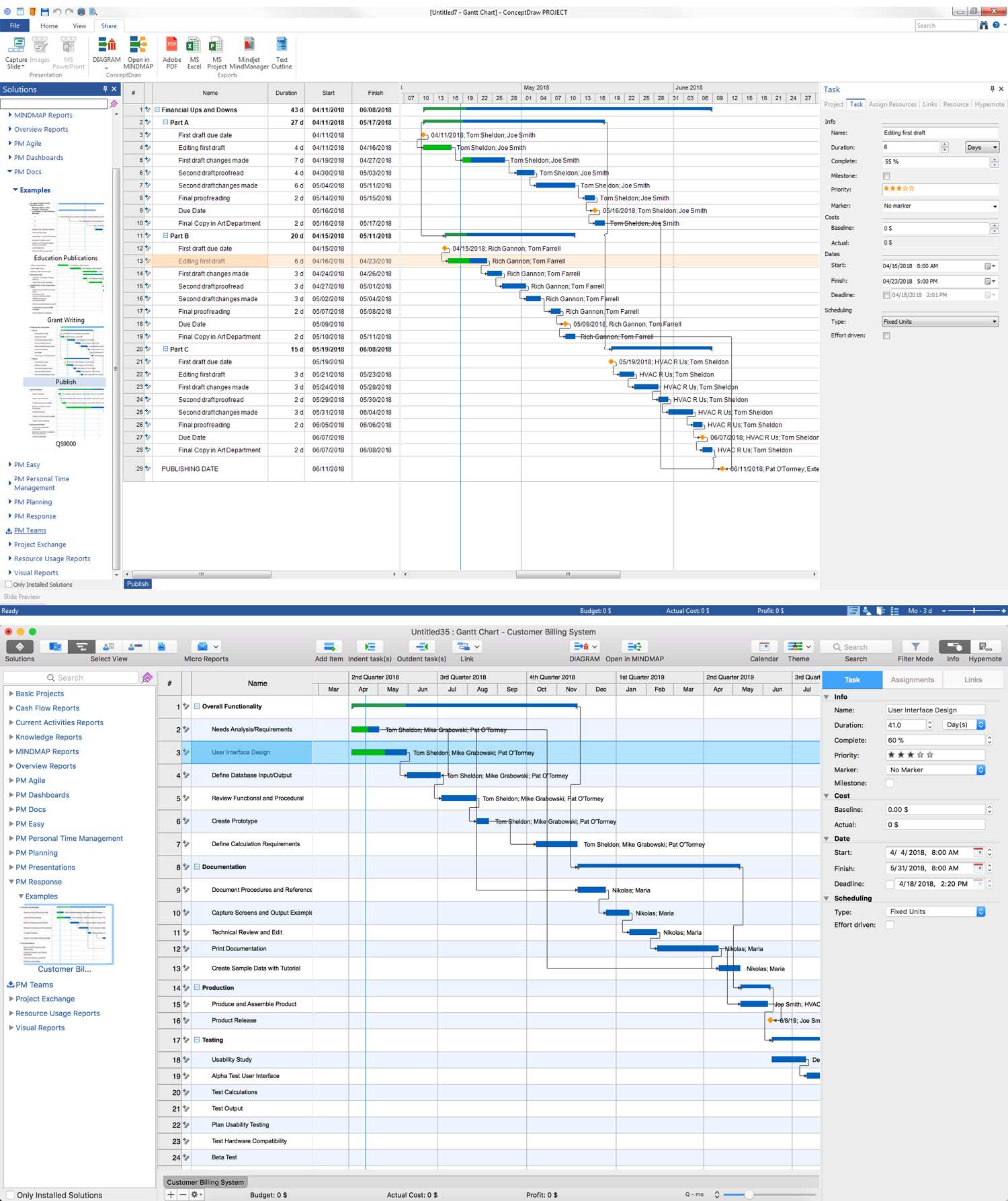The height and width of the screenshot is (1201, 1008).
Task: Click the Text Outline export icon
Action: point(282,46)
